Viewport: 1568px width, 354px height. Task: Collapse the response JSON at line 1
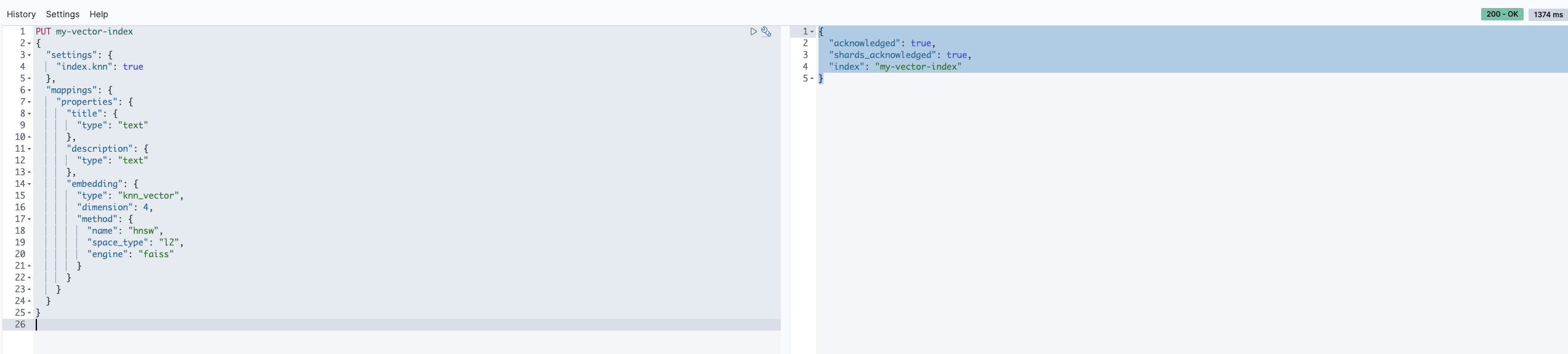tap(812, 31)
